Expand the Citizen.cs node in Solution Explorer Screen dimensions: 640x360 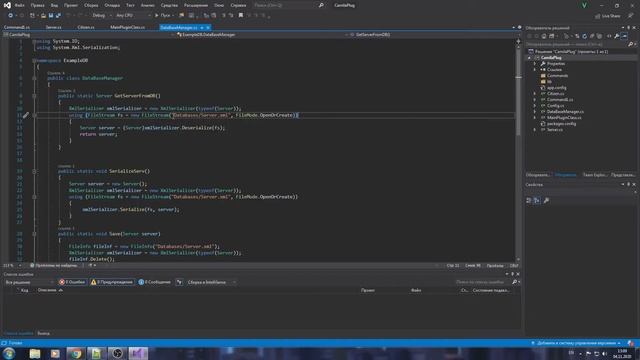[535, 93]
